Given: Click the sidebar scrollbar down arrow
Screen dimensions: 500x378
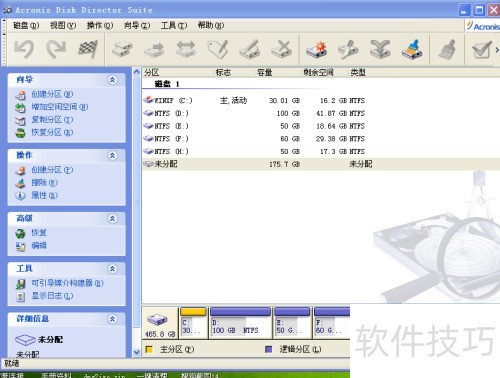Looking at the screenshot, I should 137,352.
